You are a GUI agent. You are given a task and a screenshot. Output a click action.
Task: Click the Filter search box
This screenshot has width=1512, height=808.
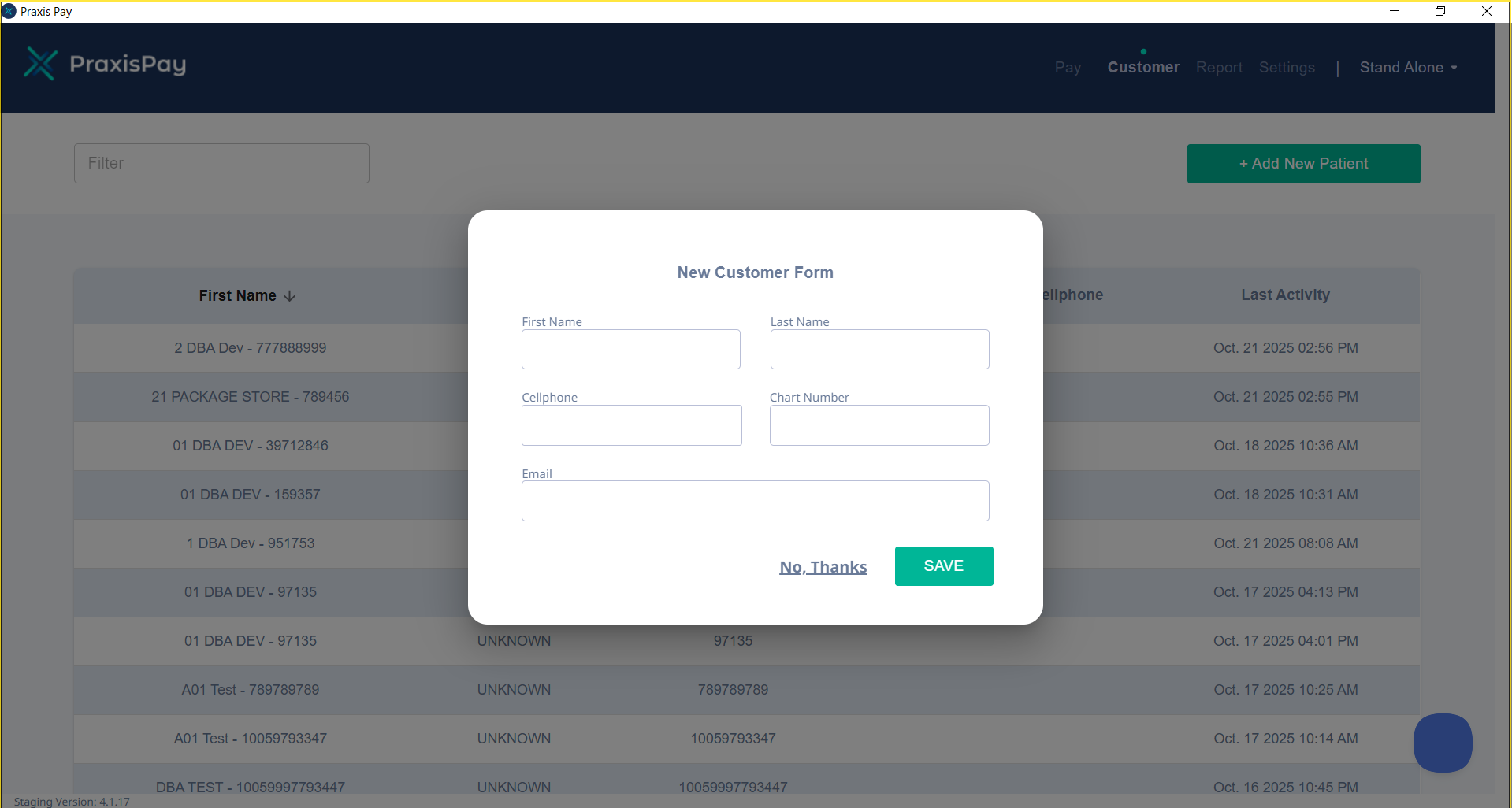click(221, 164)
